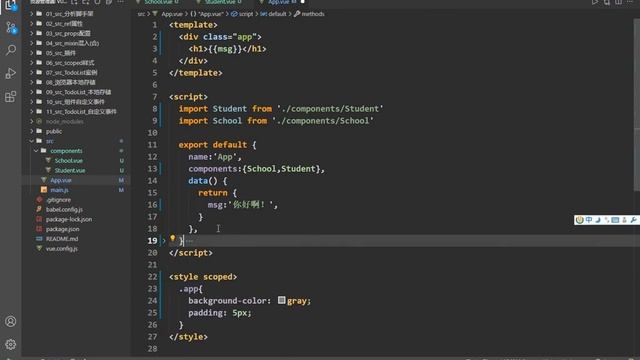Open the gray color swatch picker

[281, 300]
